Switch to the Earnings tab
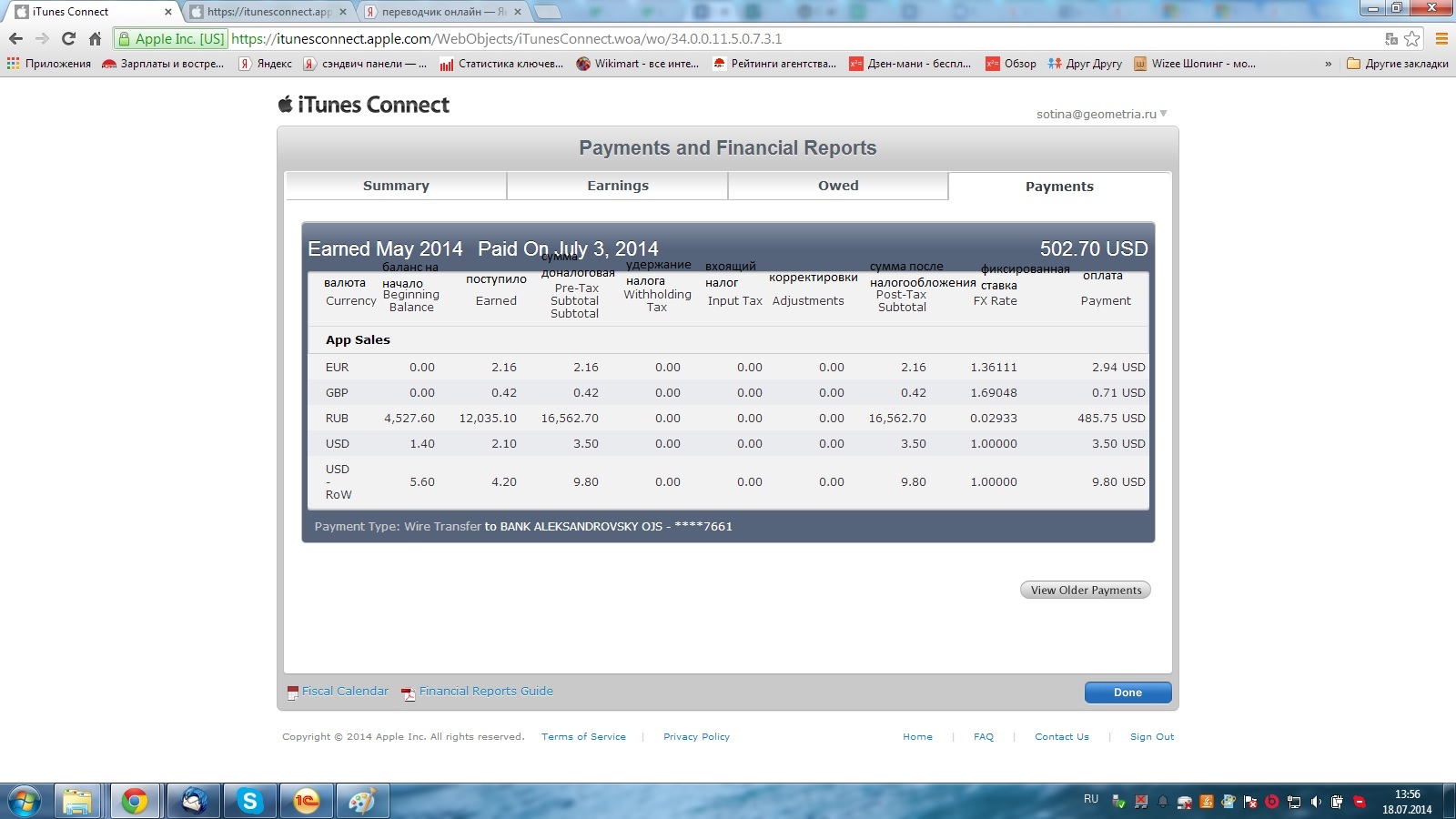The height and width of the screenshot is (819, 1456). pos(618,186)
